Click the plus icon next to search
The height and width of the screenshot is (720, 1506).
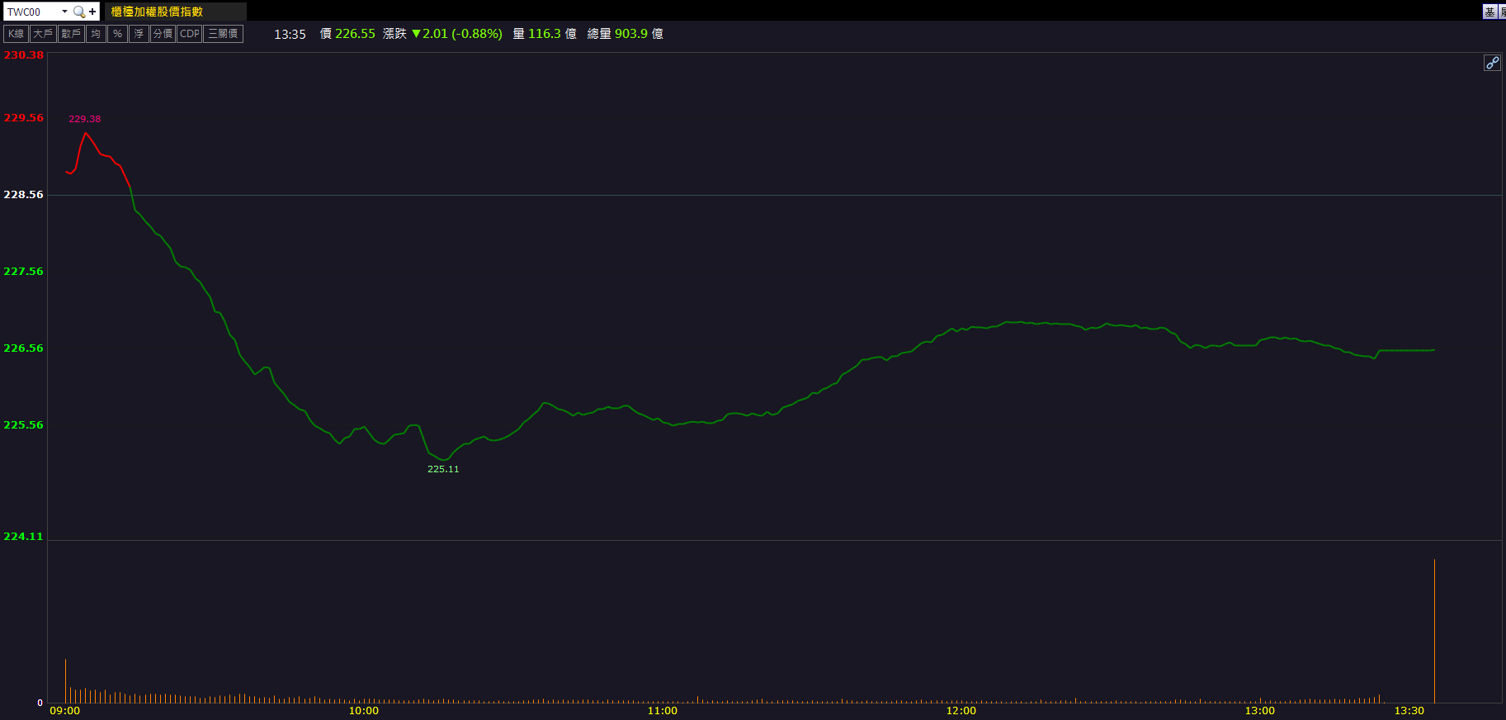93,12
